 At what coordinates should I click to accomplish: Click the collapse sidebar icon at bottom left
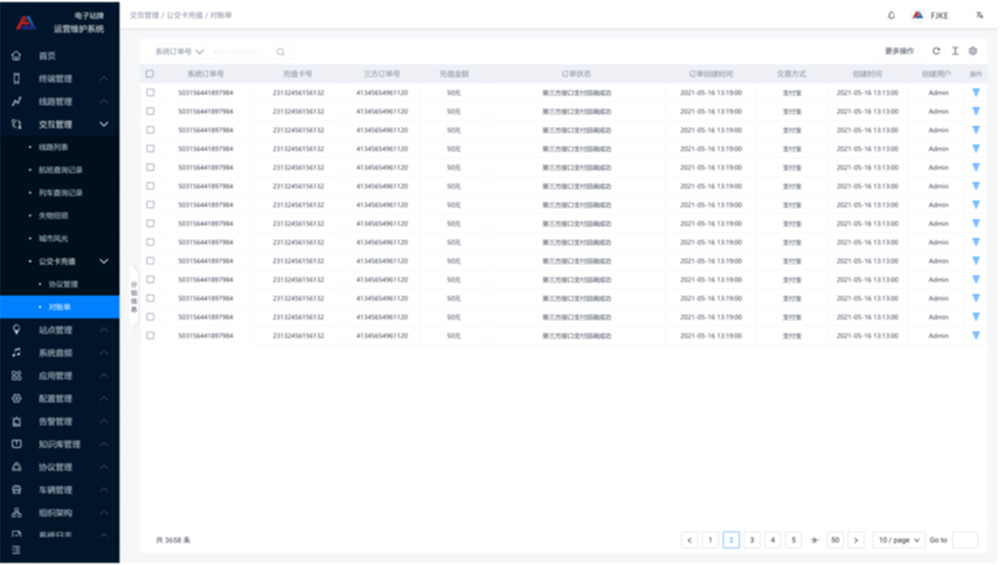click(x=16, y=550)
